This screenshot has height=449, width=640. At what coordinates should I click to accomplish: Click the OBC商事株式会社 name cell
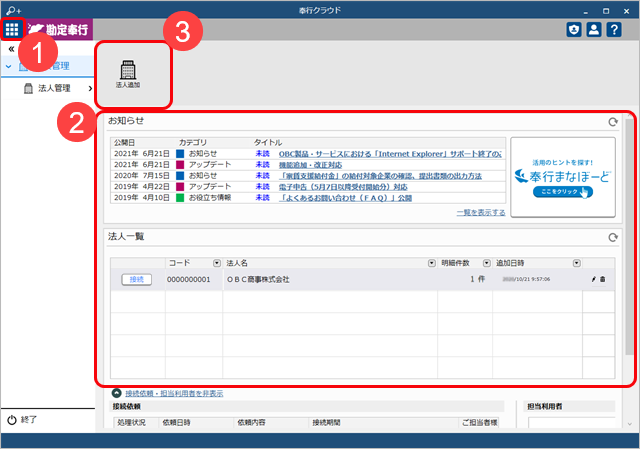pos(330,280)
